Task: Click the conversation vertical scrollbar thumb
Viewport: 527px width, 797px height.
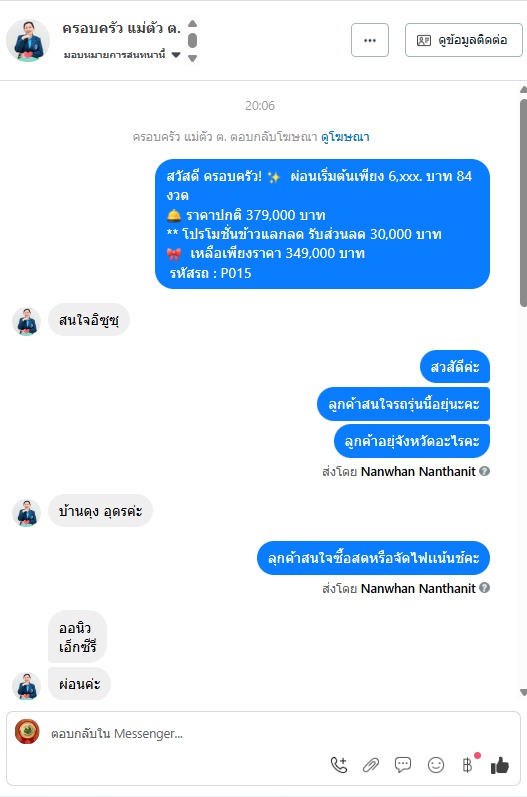Action: [x=523, y=203]
